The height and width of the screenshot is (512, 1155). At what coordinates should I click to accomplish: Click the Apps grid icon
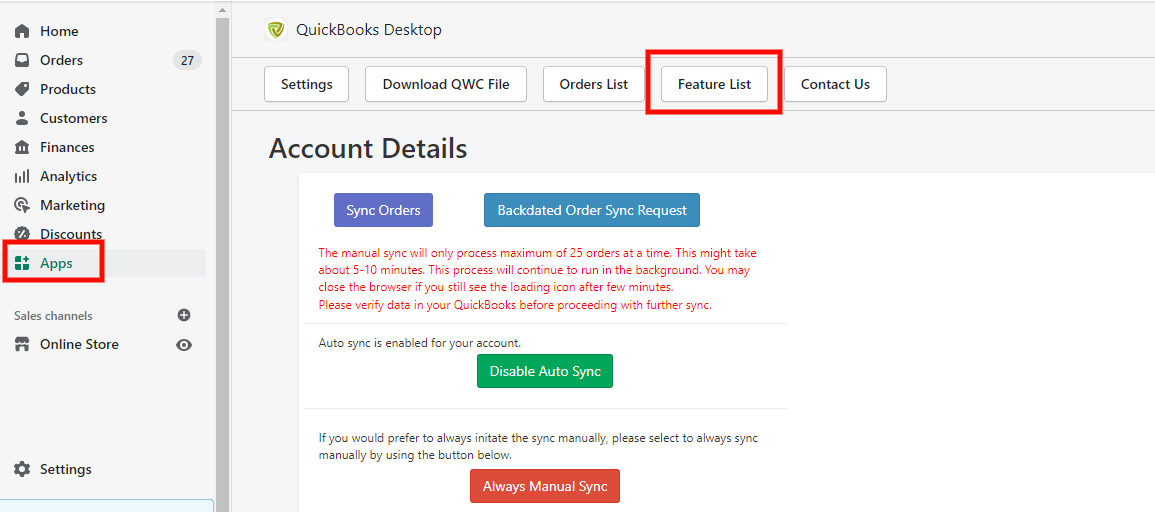click(x=22, y=263)
